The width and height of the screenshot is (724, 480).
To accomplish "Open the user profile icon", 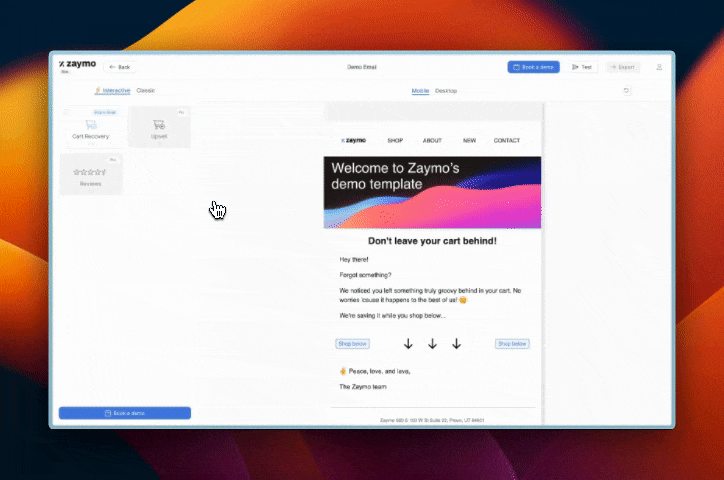I will pyautogui.click(x=659, y=67).
